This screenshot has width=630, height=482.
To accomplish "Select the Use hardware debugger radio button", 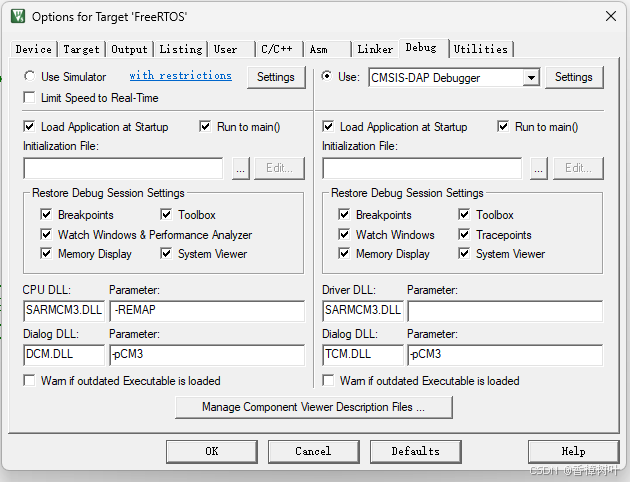I will click(x=327, y=76).
